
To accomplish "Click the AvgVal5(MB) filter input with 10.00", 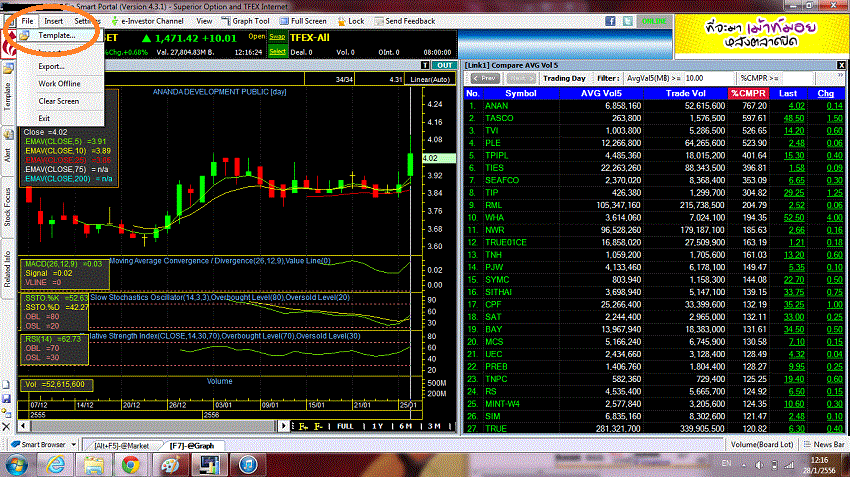I will click(x=709, y=79).
